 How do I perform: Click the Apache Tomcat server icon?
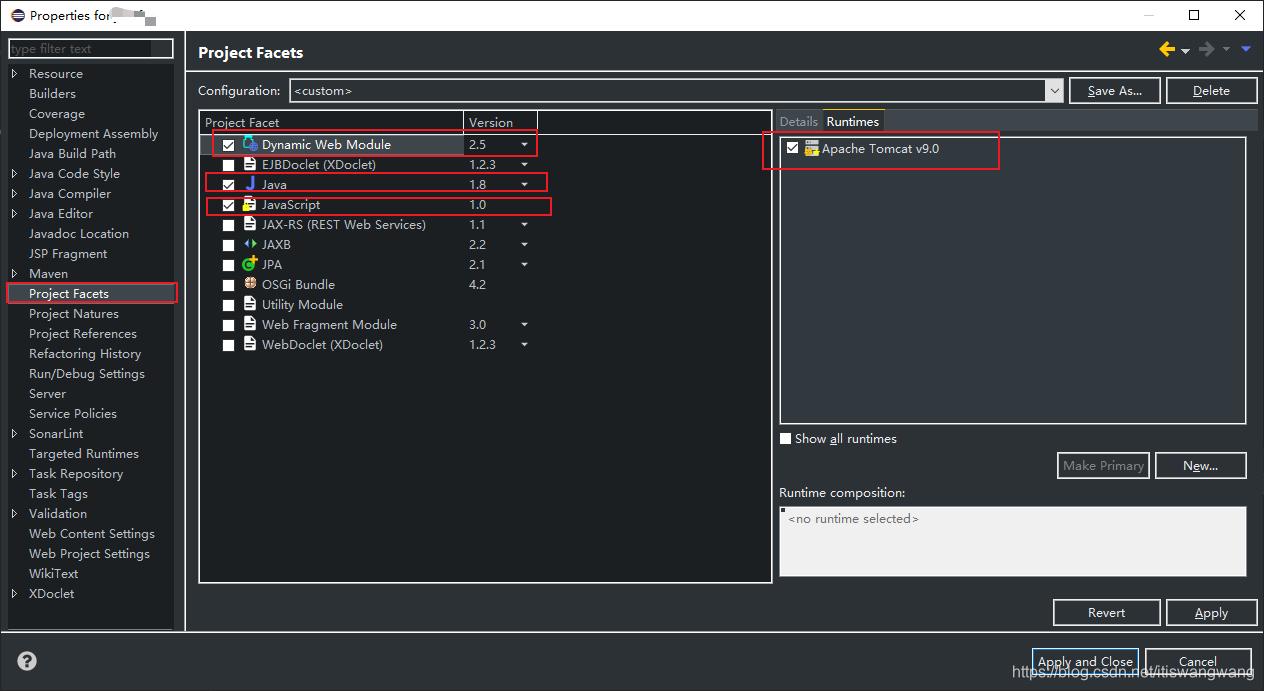click(811, 148)
